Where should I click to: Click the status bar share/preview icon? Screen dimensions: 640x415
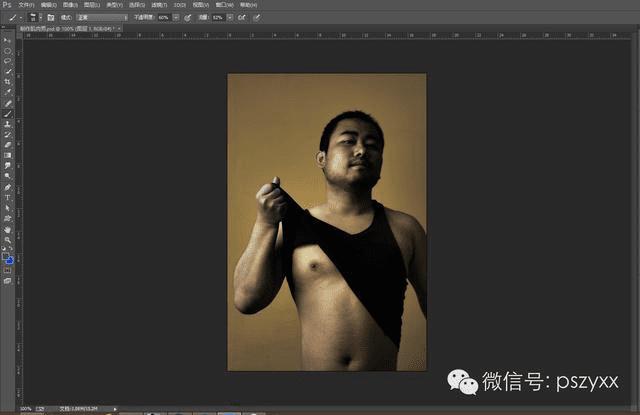pos(40,409)
